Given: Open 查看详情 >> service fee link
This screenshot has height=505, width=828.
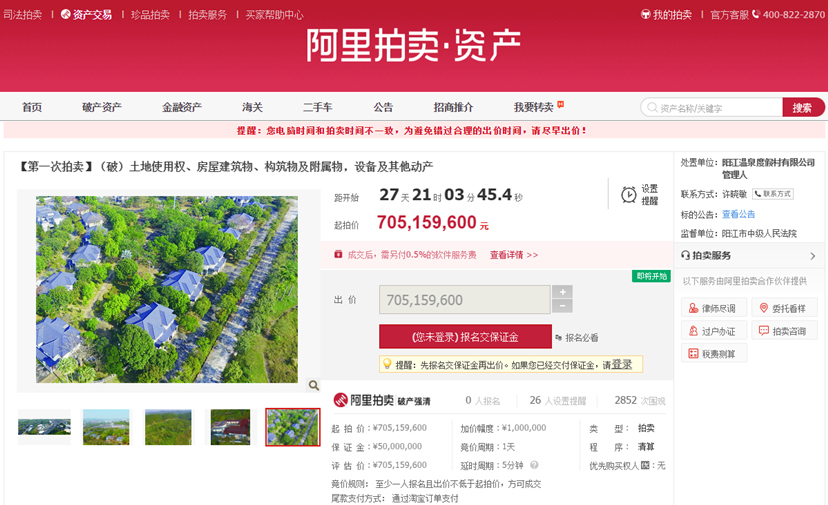Looking at the screenshot, I should tap(514, 255).
